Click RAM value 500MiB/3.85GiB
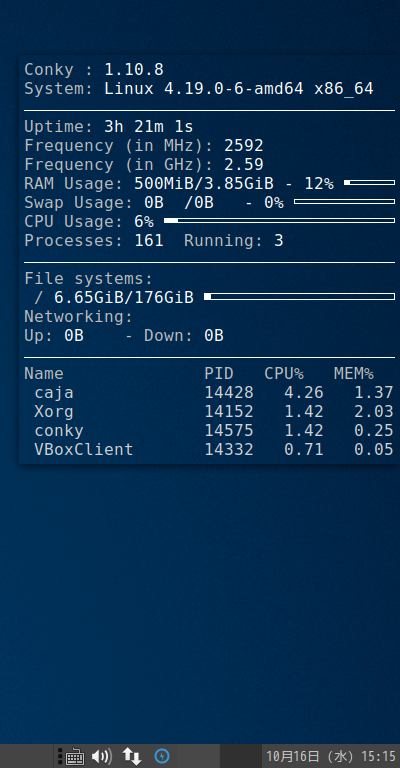Screen dimensions: 400x768 (x=204, y=184)
